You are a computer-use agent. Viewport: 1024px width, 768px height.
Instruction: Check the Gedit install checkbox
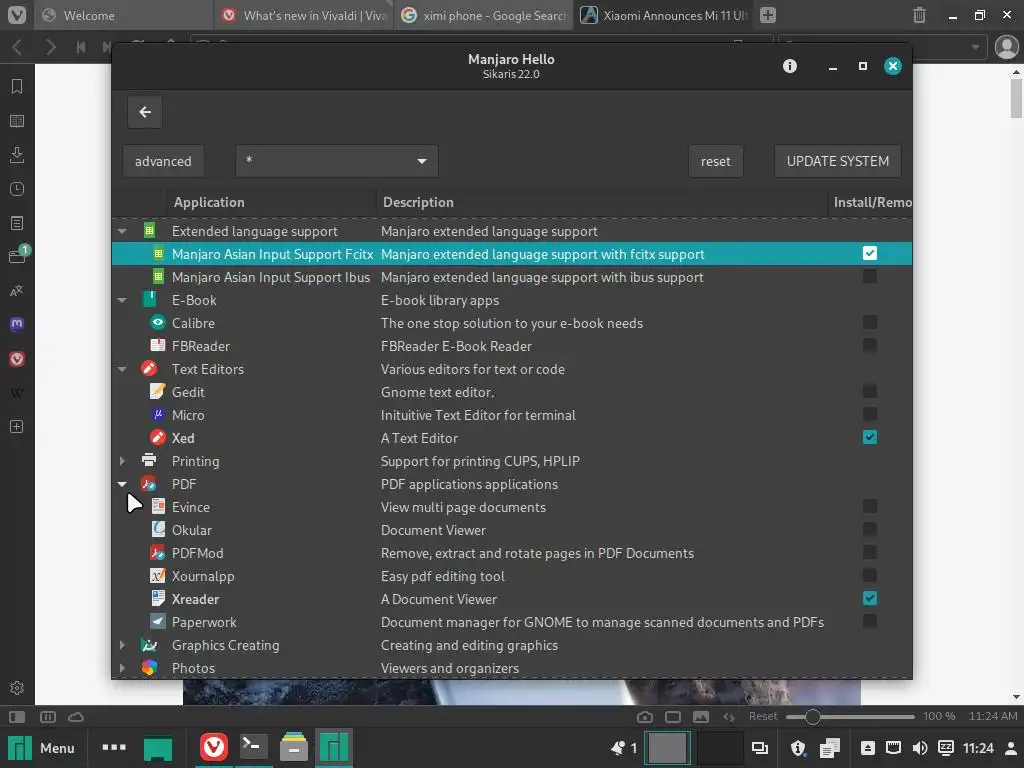point(869,391)
